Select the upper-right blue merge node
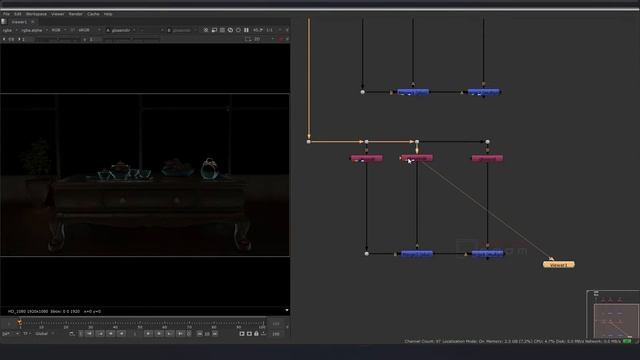The height and width of the screenshot is (360, 640). [x=484, y=92]
